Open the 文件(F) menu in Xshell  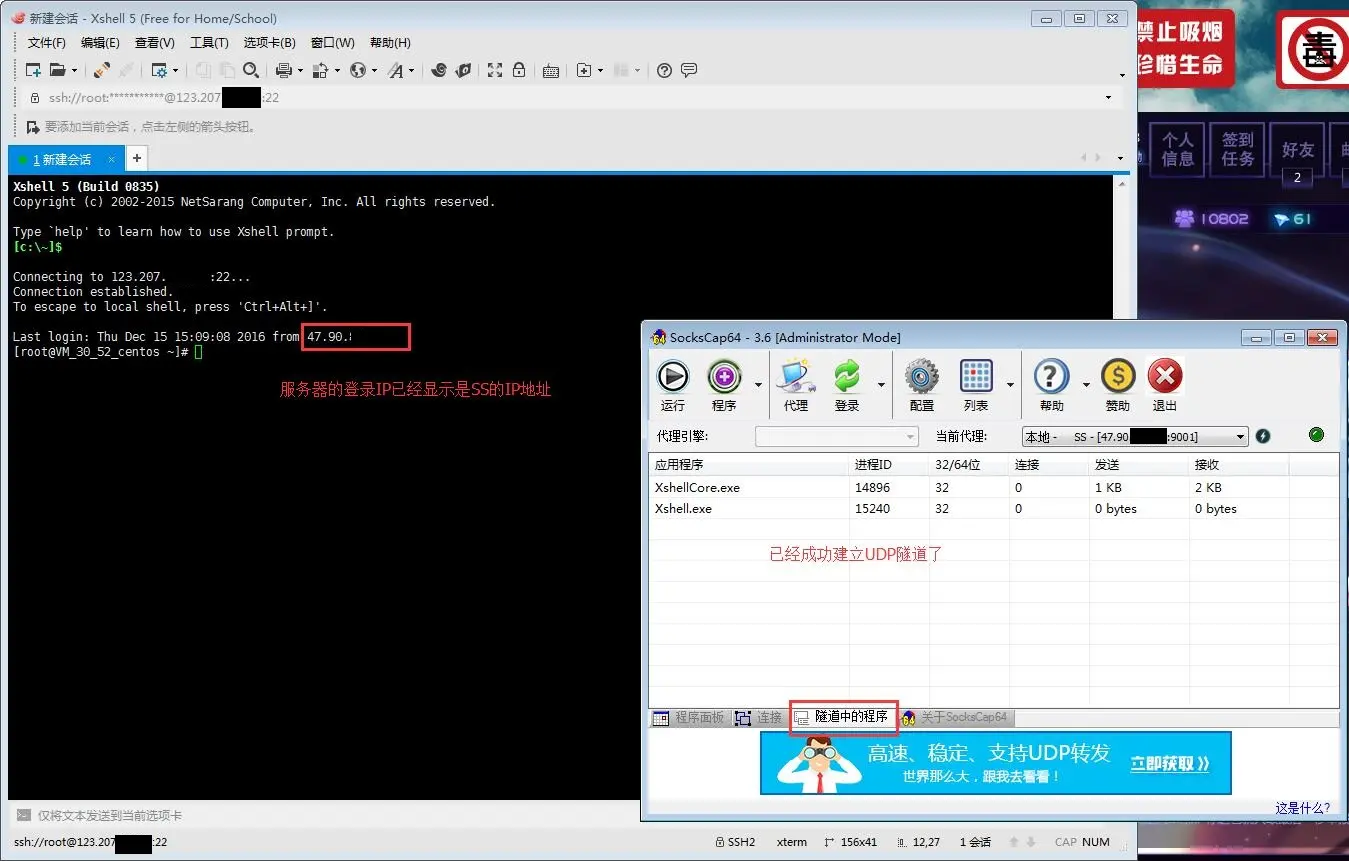coord(46,43)
